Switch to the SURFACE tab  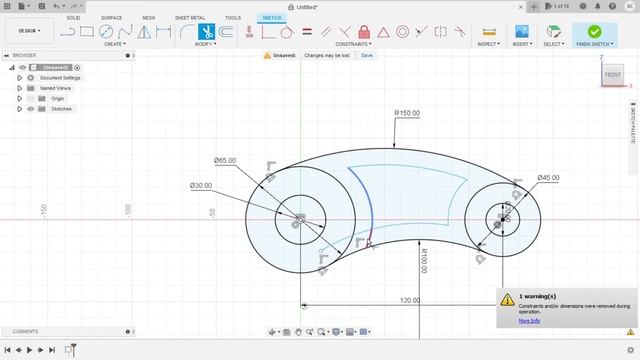pyautogui.click(x=111, y=18)
